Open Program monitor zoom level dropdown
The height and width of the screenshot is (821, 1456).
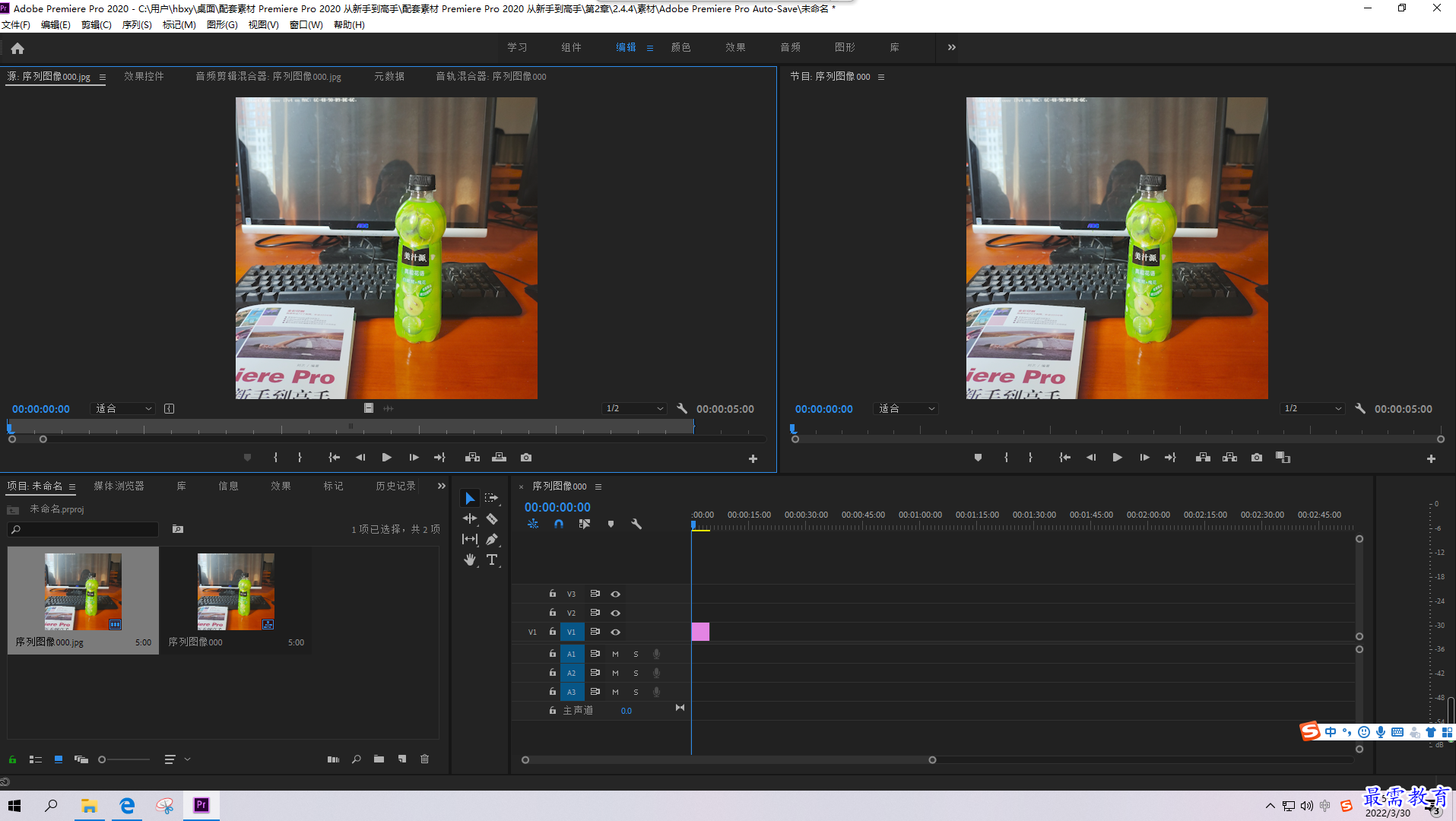point(906,409)
